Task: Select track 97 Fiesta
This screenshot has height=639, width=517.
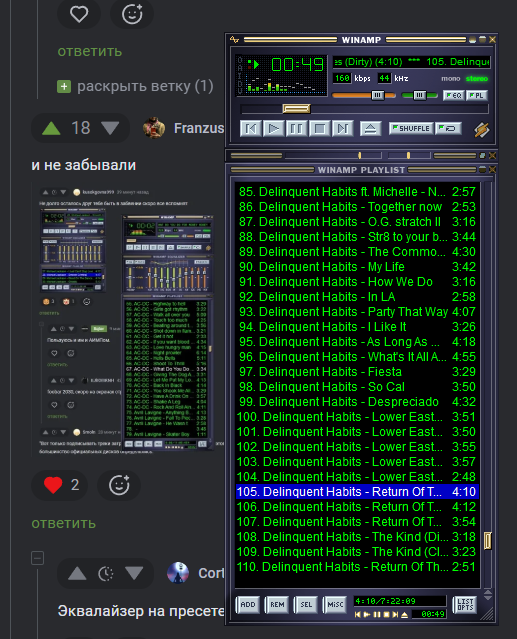Action: 357,372
